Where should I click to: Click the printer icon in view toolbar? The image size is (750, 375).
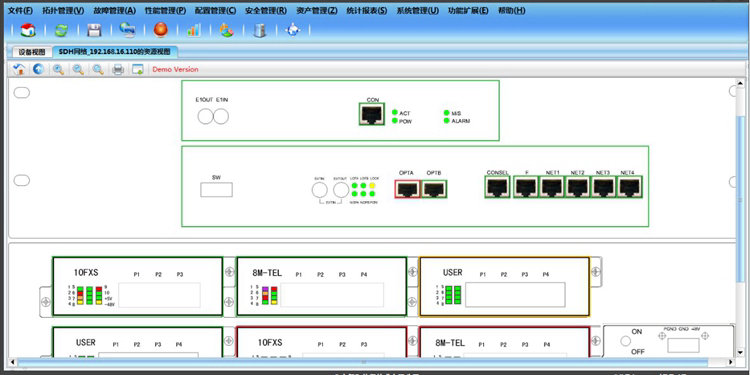click(118, 70)
